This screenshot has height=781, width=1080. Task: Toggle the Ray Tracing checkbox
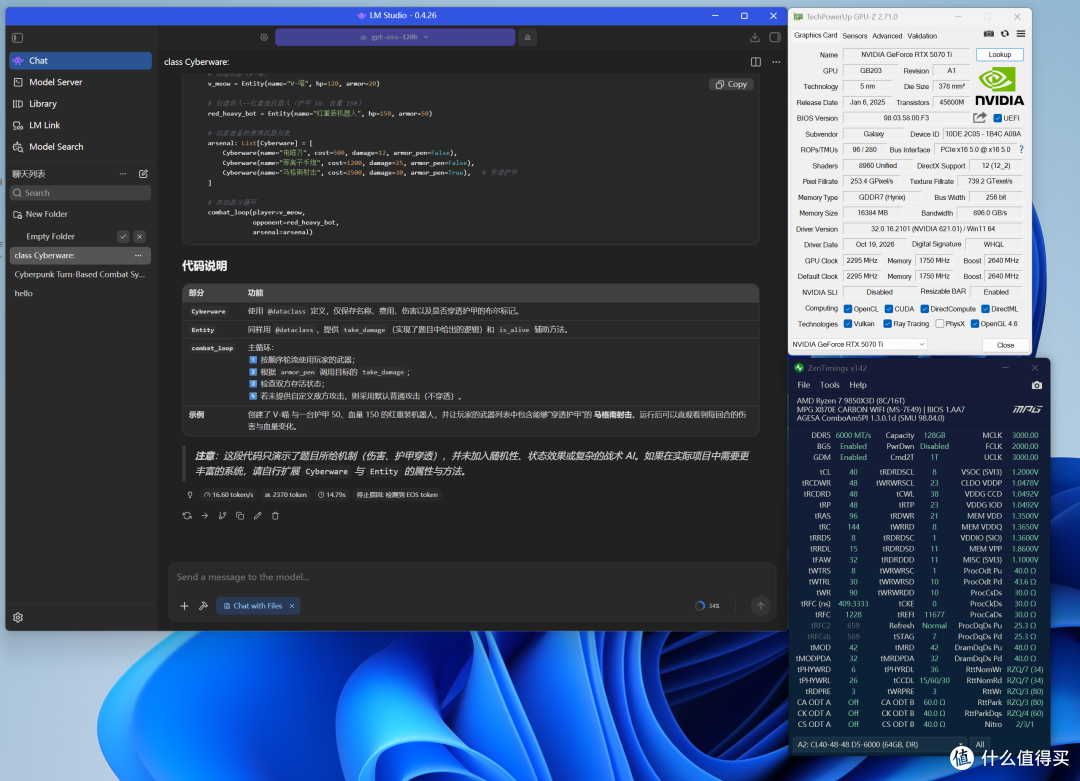click(887, 324)
